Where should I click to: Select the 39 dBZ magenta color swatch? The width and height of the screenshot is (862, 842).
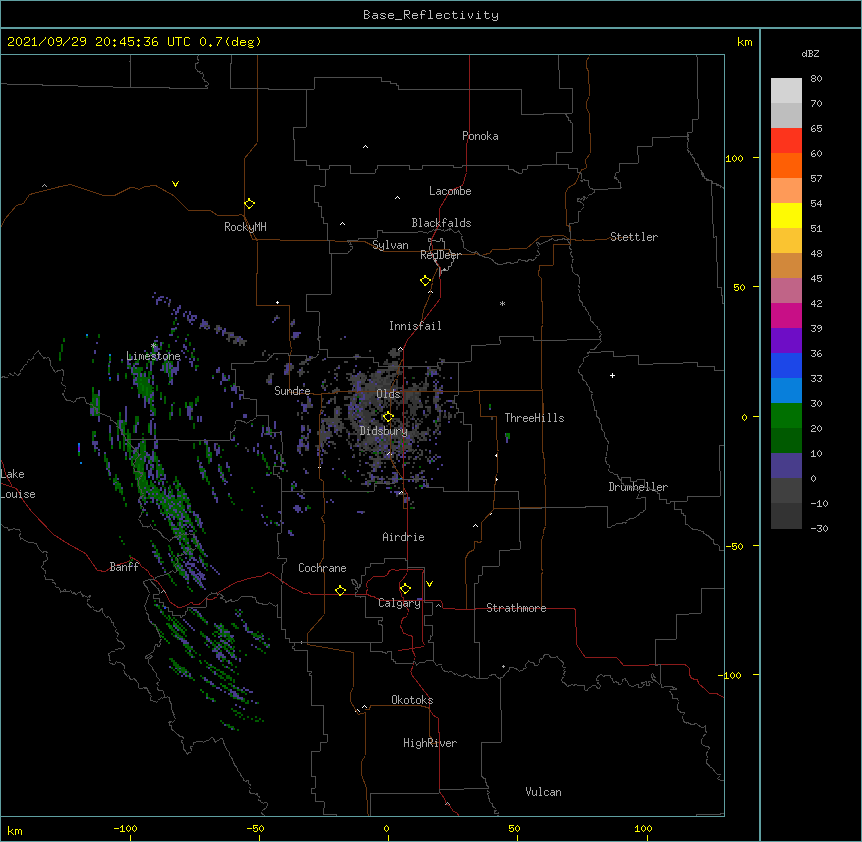[786, 315]
